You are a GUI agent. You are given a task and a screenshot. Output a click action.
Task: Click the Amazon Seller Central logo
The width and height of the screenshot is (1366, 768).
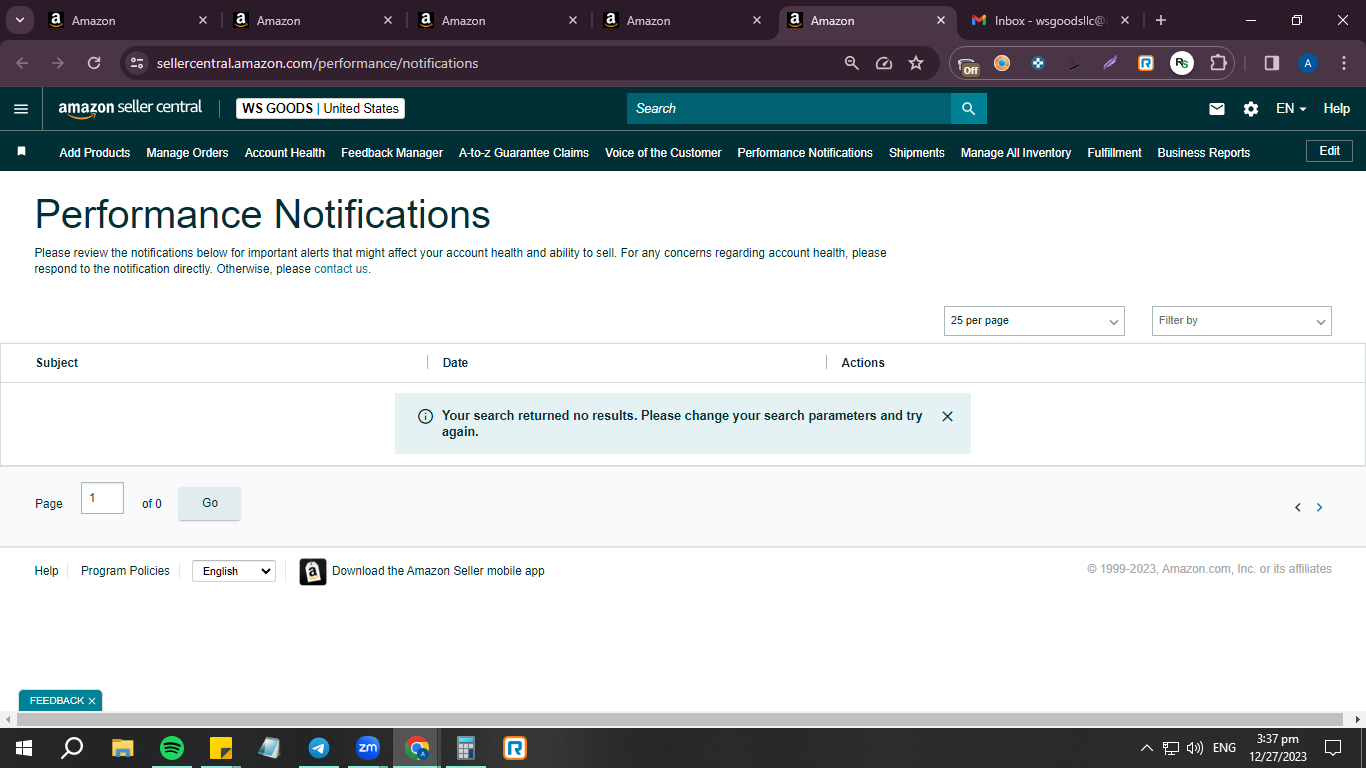pyautogui.click(x=130, y=108)
